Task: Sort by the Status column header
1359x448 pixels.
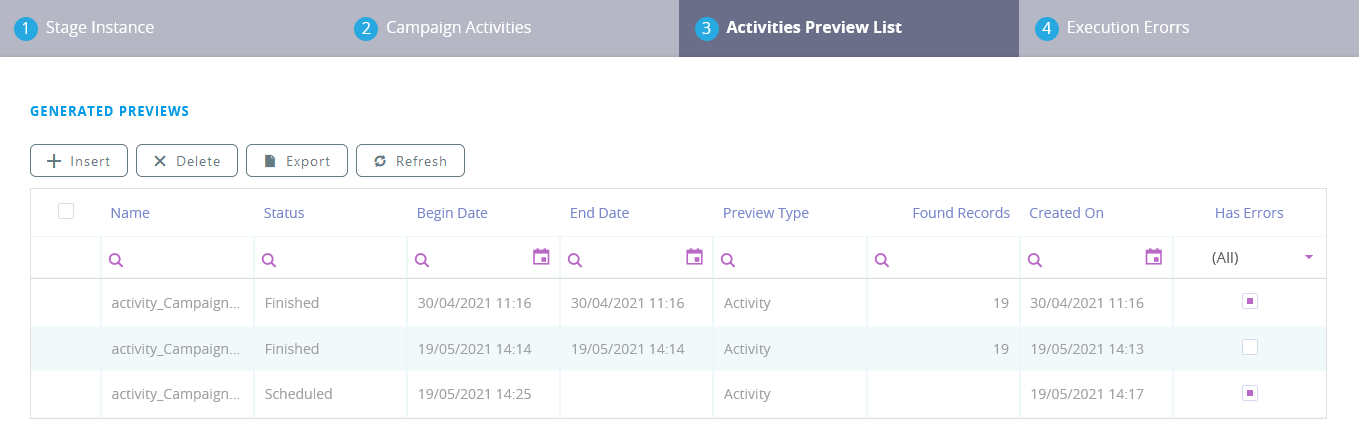Action: click(x=284, y=213)
